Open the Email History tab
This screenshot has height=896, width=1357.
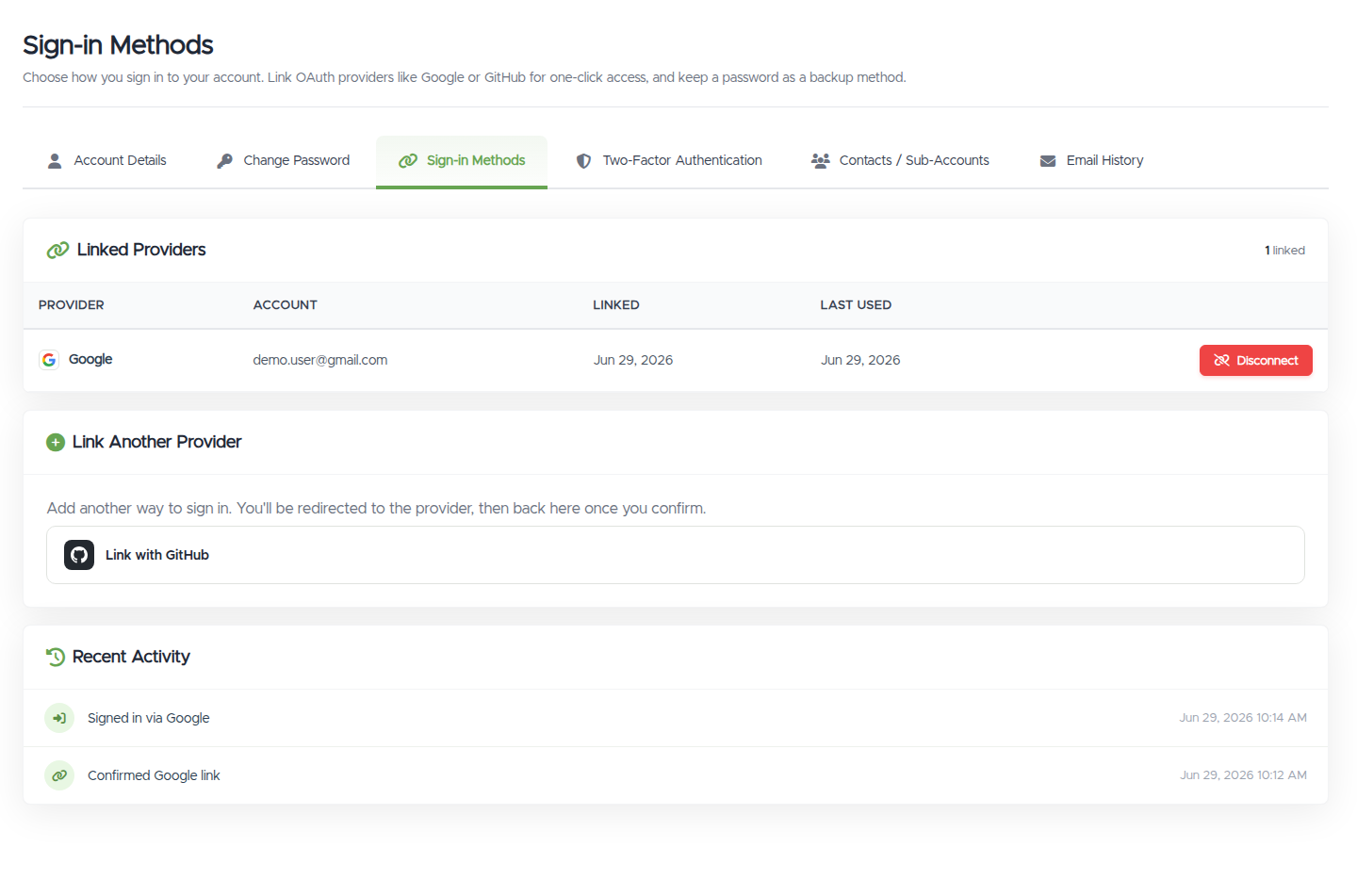click(x=1091, y=161)
